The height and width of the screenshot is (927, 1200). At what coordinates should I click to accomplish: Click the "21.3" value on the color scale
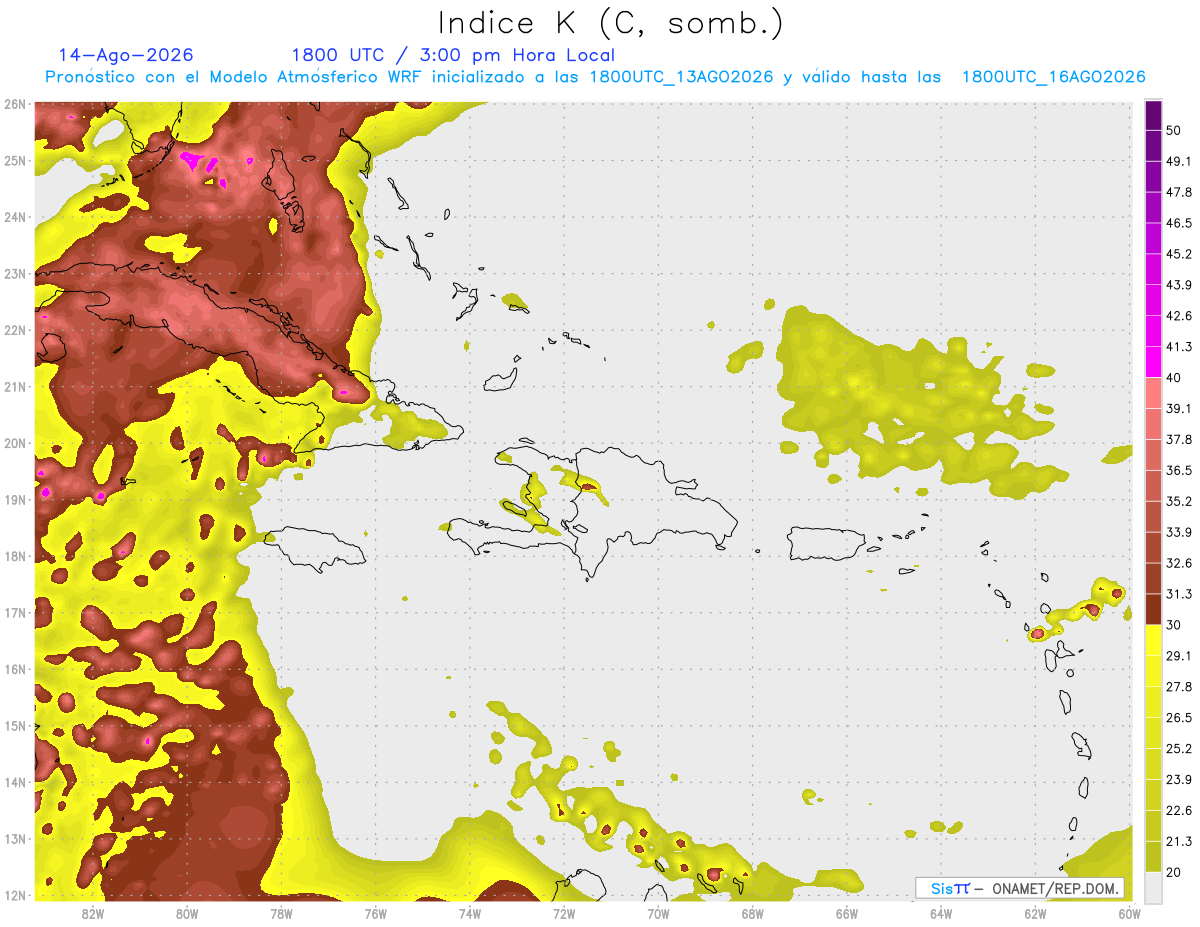pos(1180,841)
